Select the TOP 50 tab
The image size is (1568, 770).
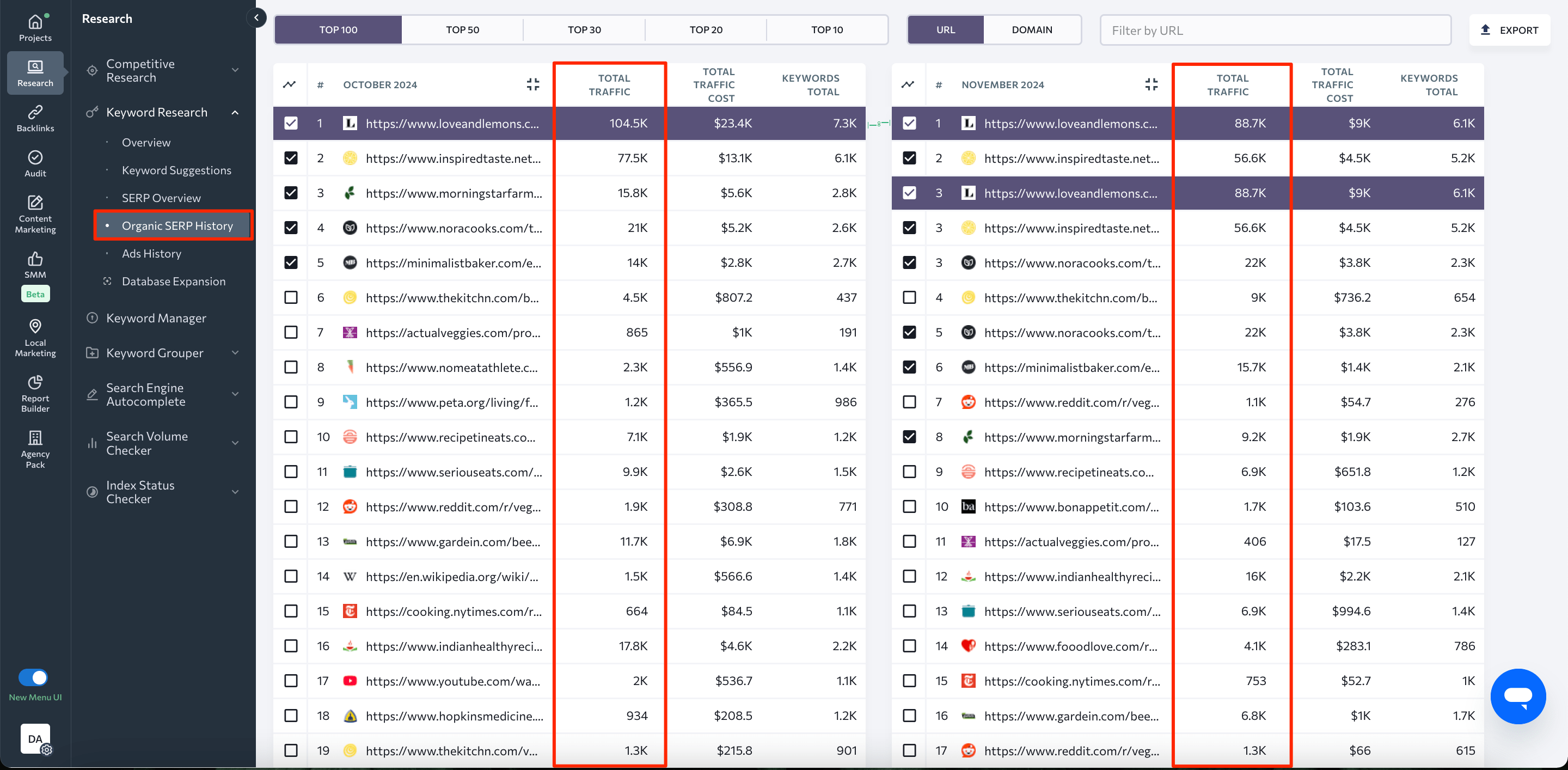(x=461, y=29)
